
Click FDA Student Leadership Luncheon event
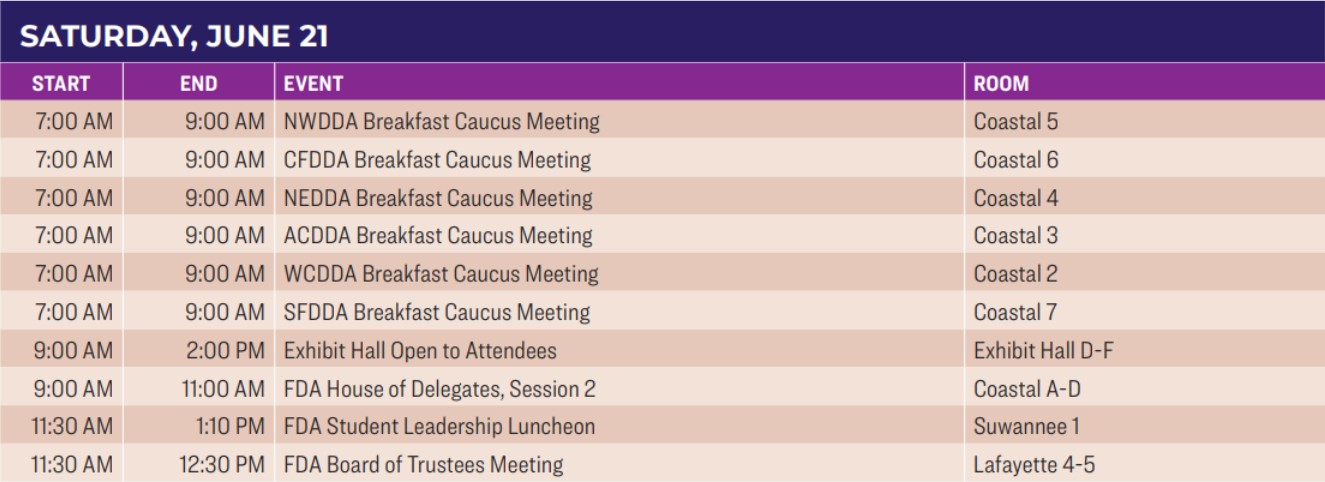click(439, 427)
